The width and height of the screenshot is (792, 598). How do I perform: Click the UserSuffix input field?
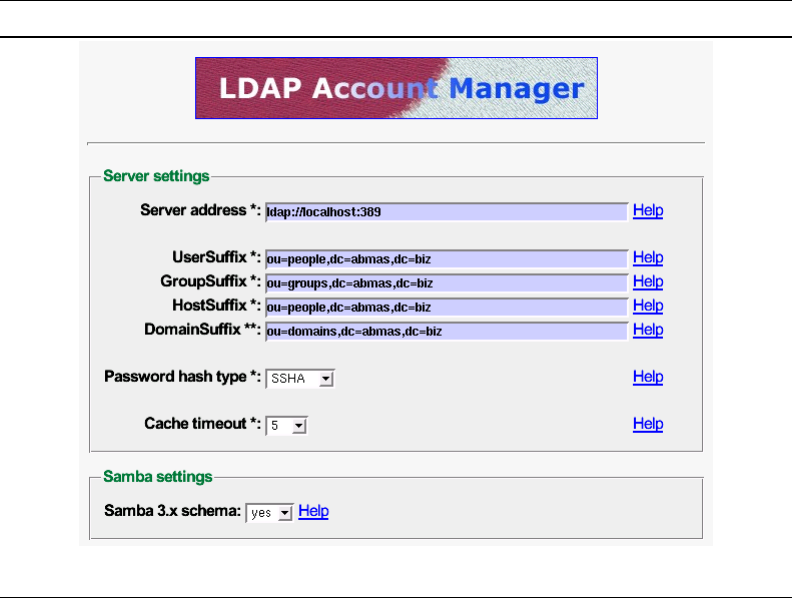click(x=447, y=259)
